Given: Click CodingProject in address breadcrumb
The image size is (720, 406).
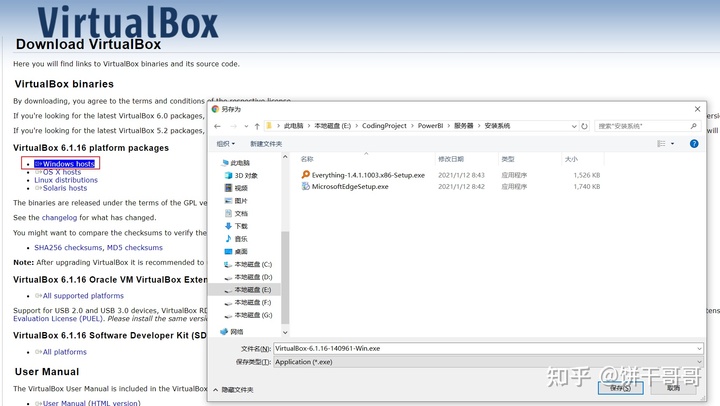Looking at the screenshot, I should coord(384,126).
